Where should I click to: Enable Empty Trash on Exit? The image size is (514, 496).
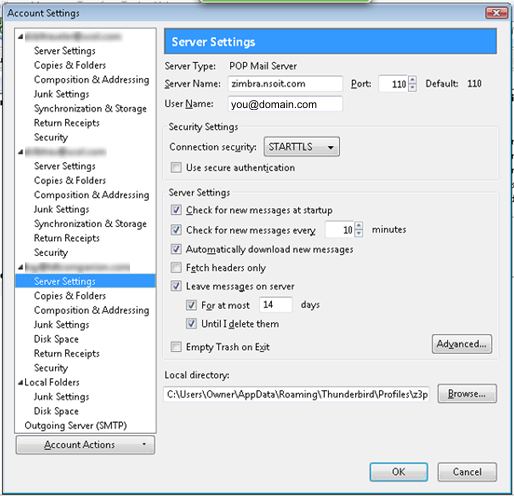(176, 347)
